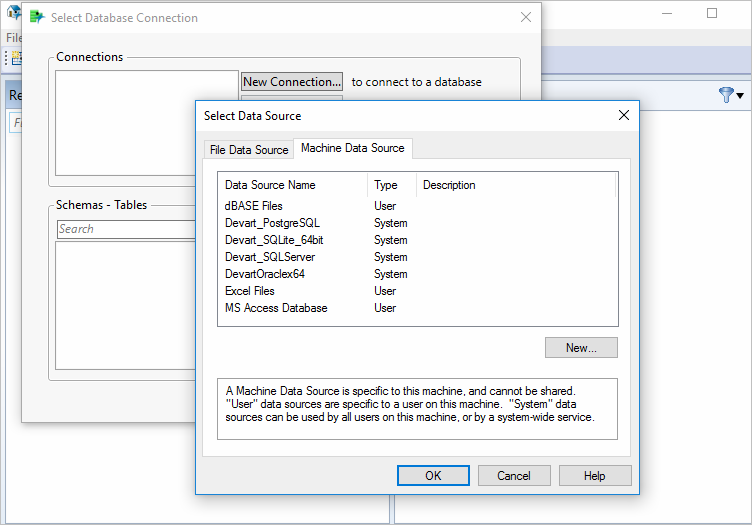Close the Select Data Source dialog

(x=624, y=115)
